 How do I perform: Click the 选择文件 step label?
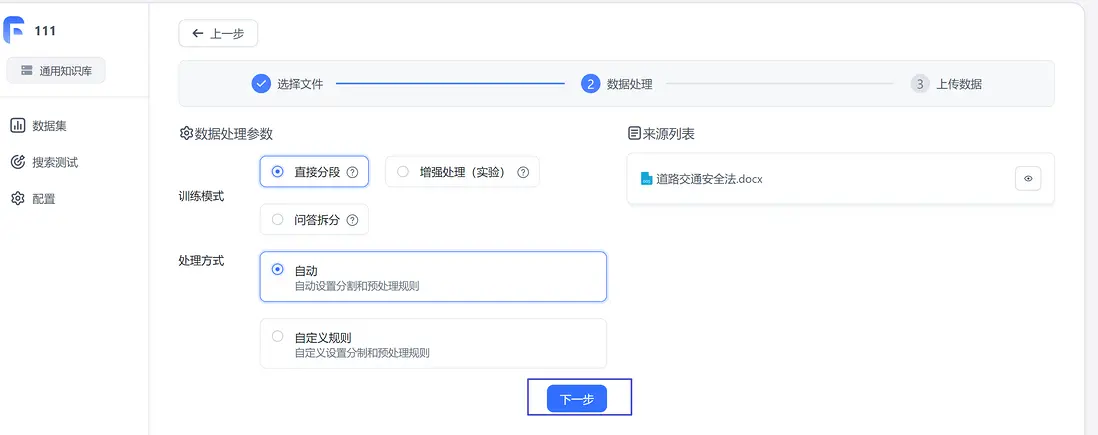tap(300, 84)
